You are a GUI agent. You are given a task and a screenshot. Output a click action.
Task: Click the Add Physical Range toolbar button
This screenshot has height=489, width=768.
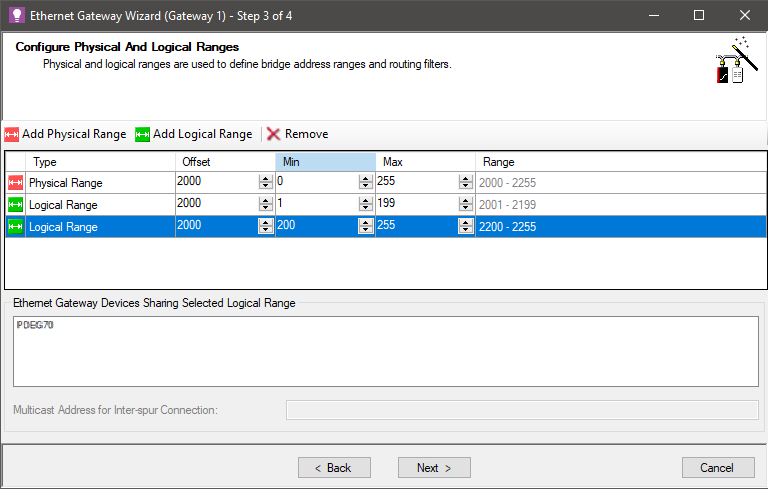[x=65, y=134]
